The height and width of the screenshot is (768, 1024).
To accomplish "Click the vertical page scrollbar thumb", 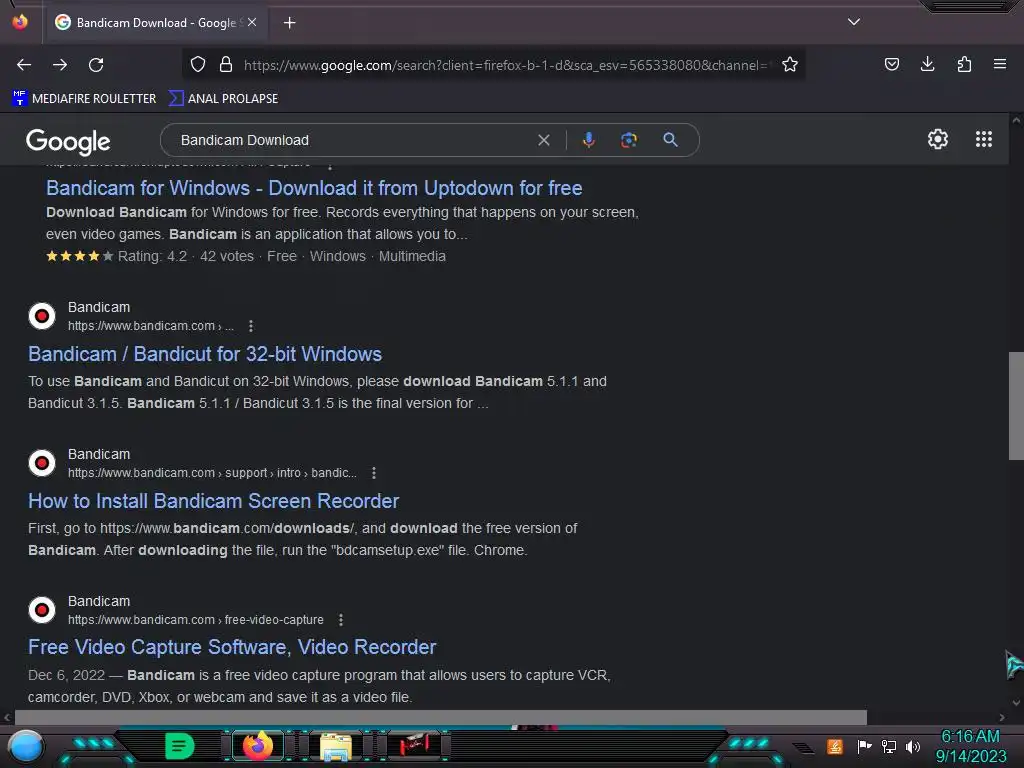I will (x=1016, y=406).
